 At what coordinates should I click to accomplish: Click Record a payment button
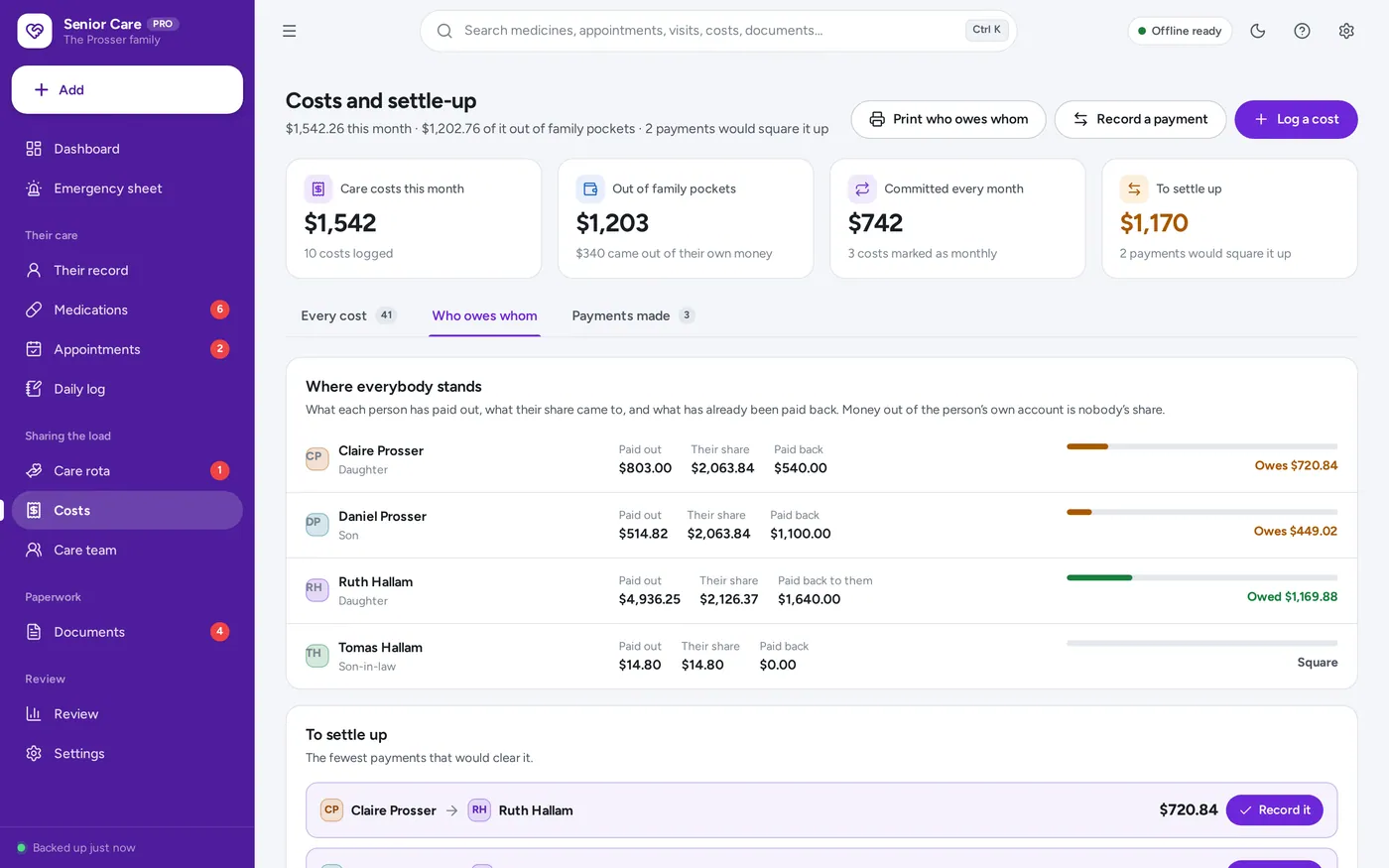click(x=1140, y=119)
